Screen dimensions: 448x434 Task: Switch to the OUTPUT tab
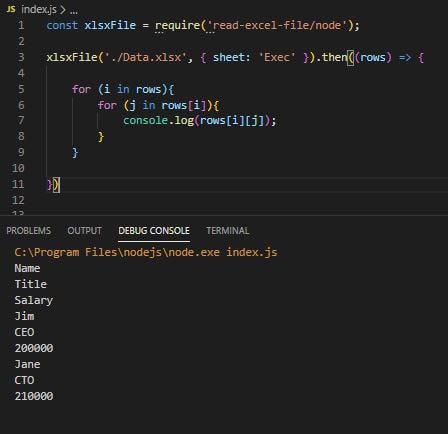tap(84, 231)
